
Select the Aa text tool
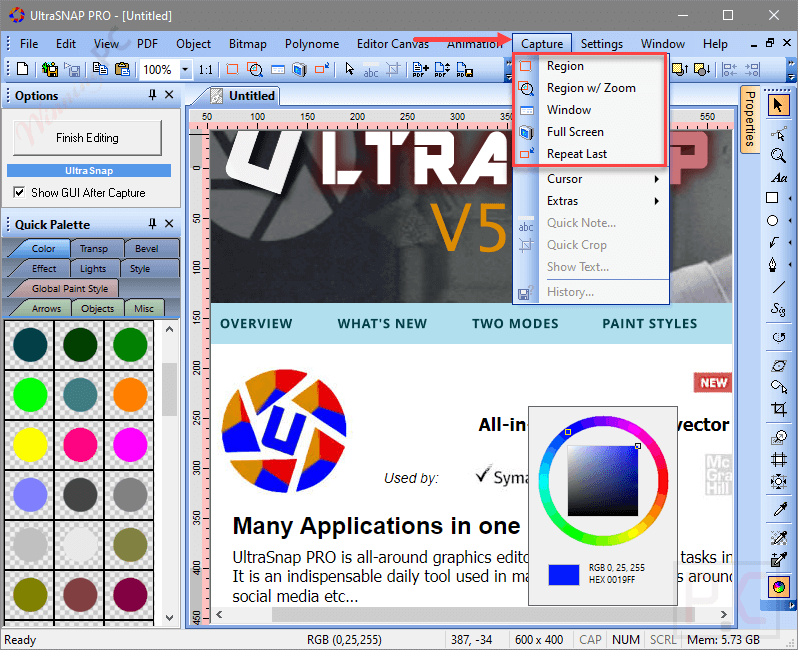click(779, 178)
